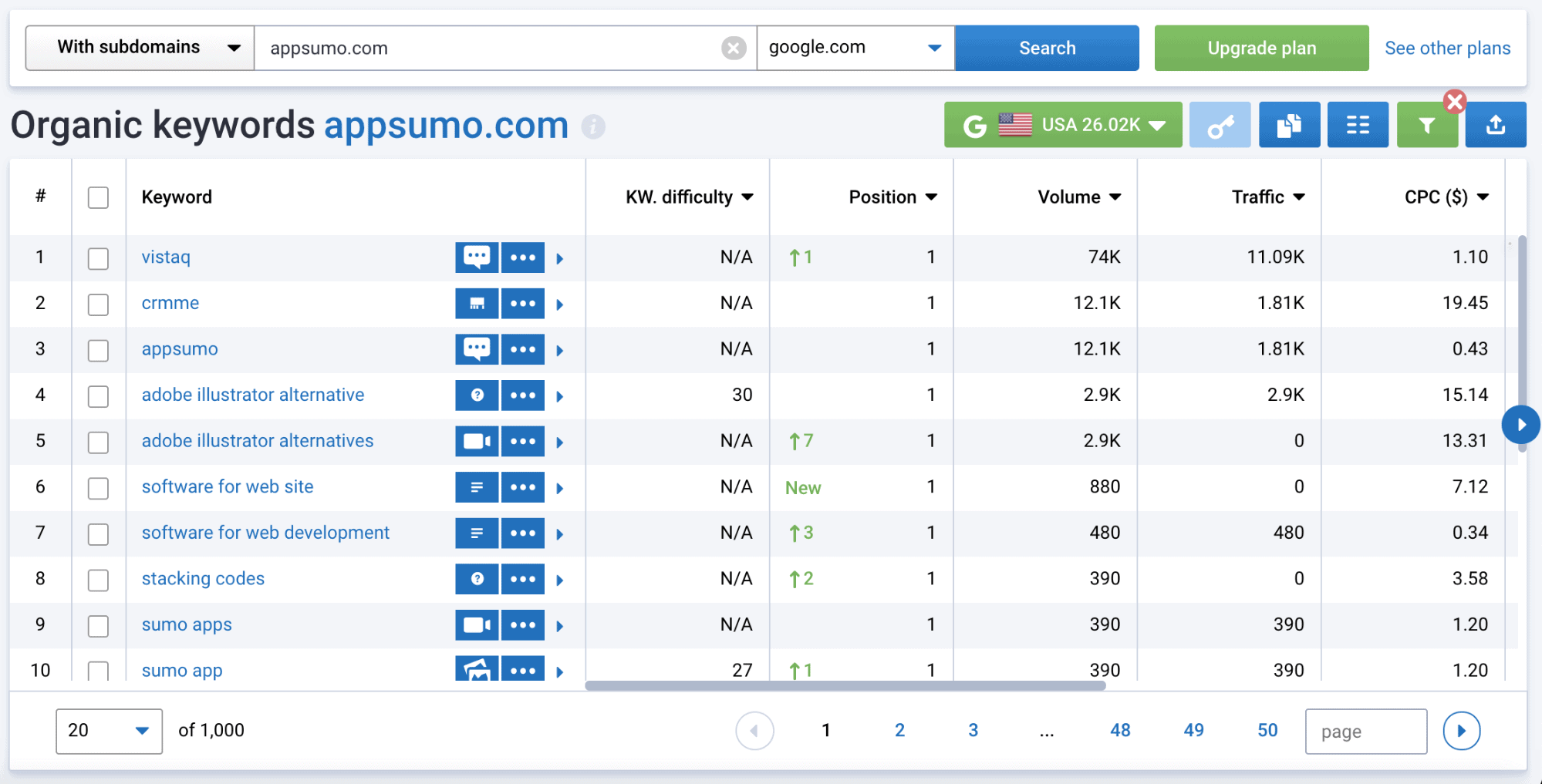
Task: Sort by Traffic column
Action: coord(1268,197)
